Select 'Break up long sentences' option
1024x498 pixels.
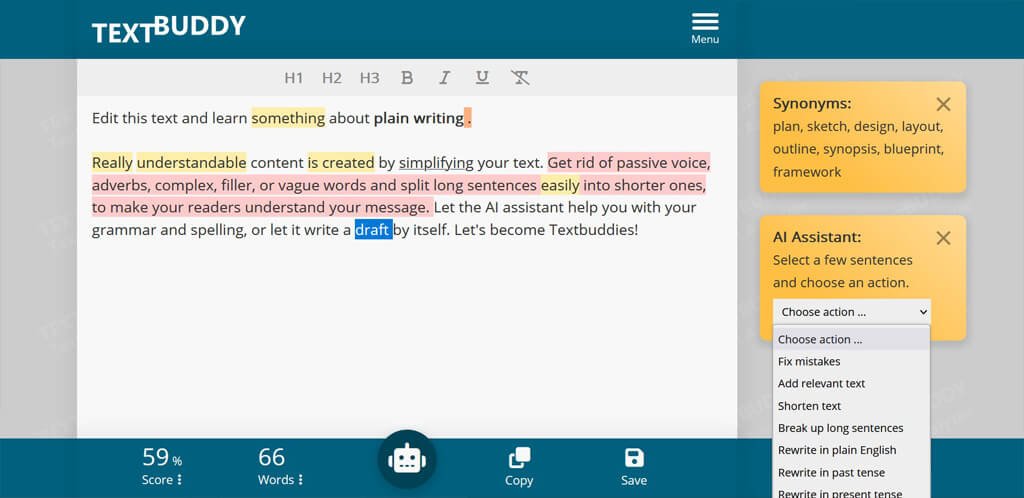pyautogui.click(x=851, y=428)
